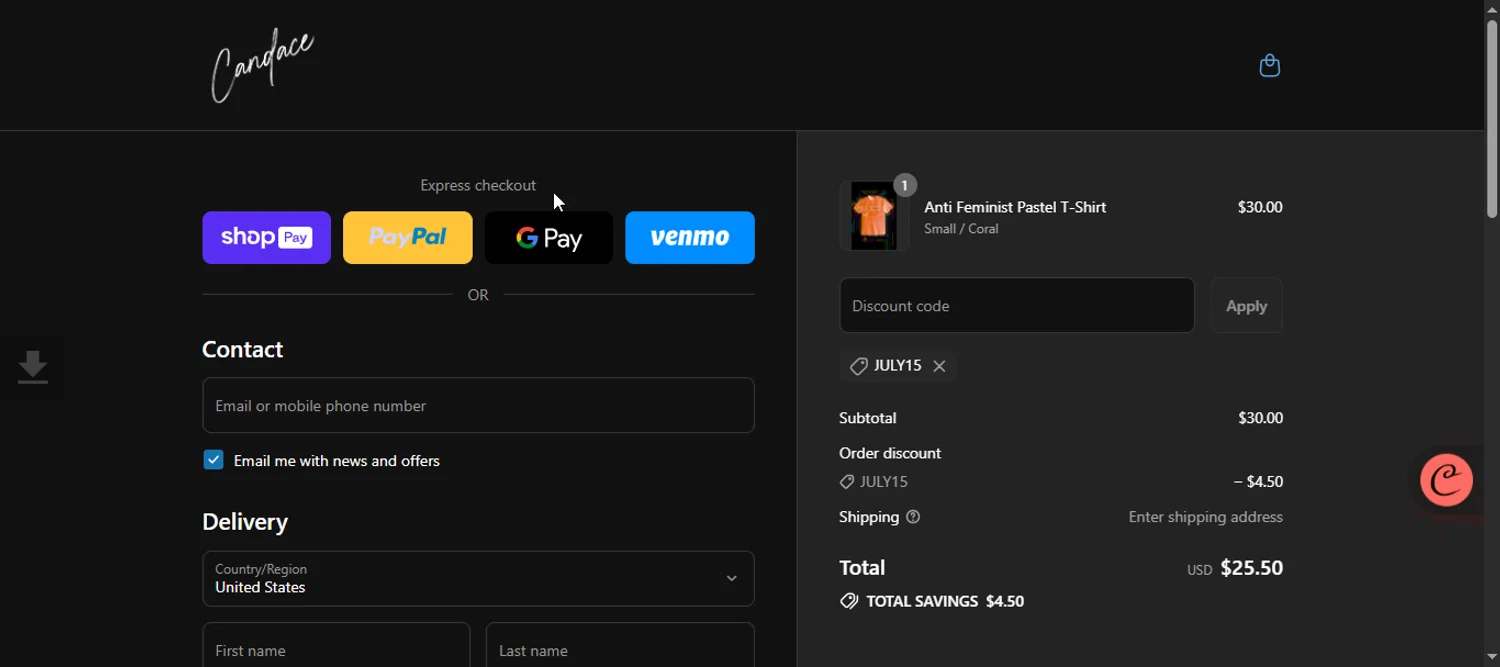Screen dimensions: 1500x667
Task: Click the shipping help question mark icon
Action: tap(913, 517)
